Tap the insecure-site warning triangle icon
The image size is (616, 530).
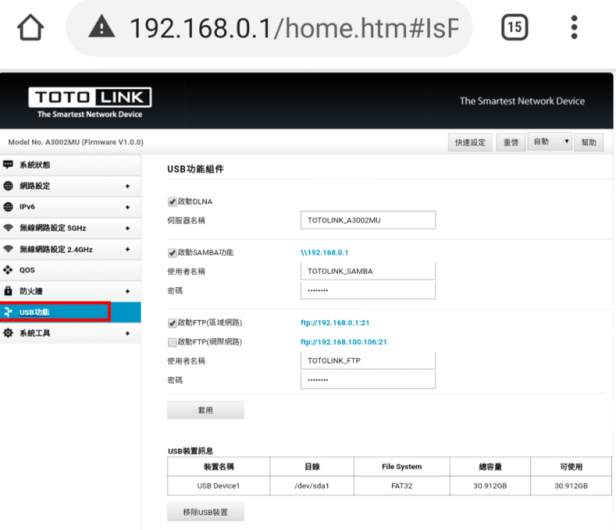click(102, 27)
